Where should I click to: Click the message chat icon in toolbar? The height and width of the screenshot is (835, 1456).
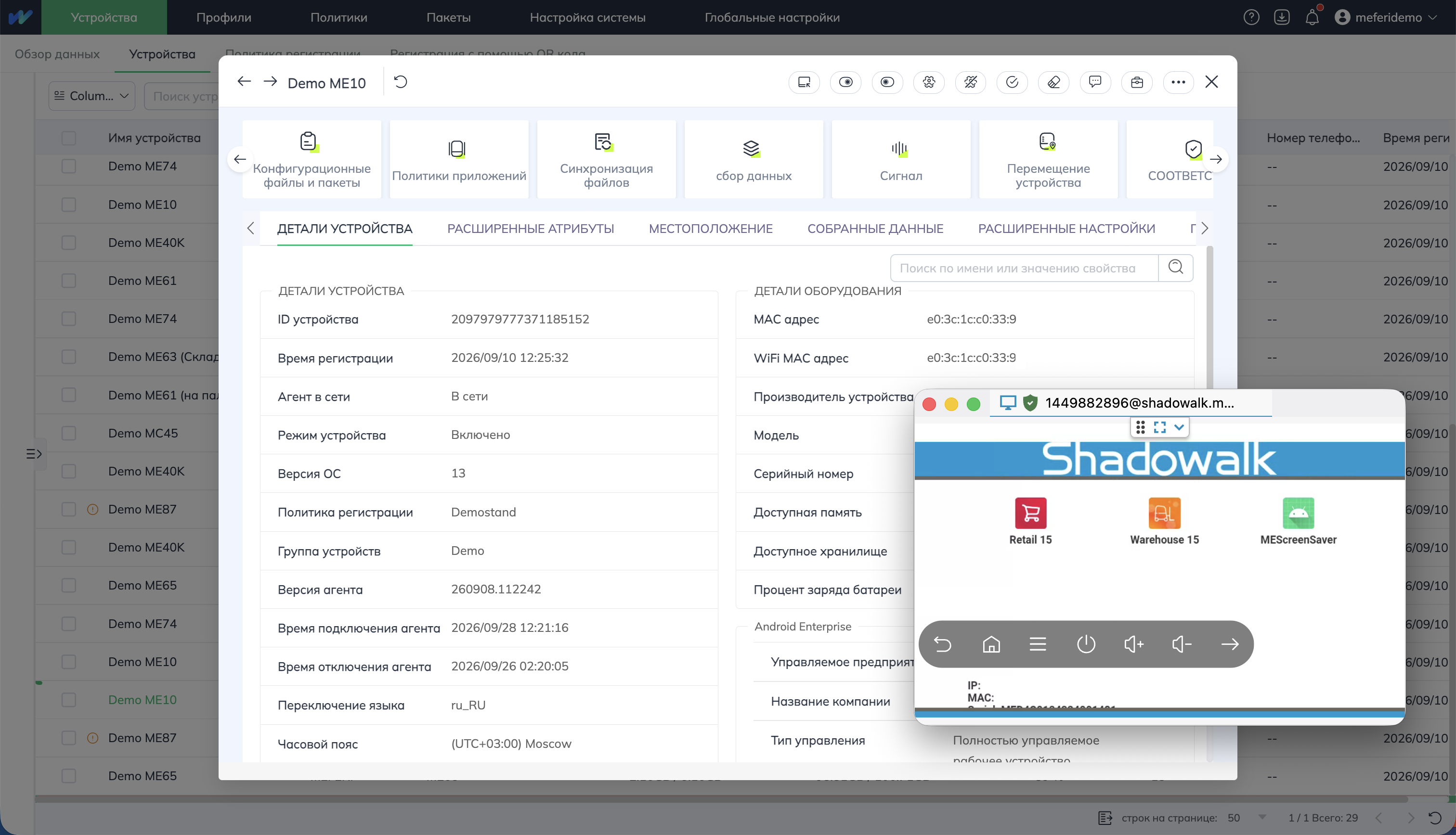[1094, 82]
